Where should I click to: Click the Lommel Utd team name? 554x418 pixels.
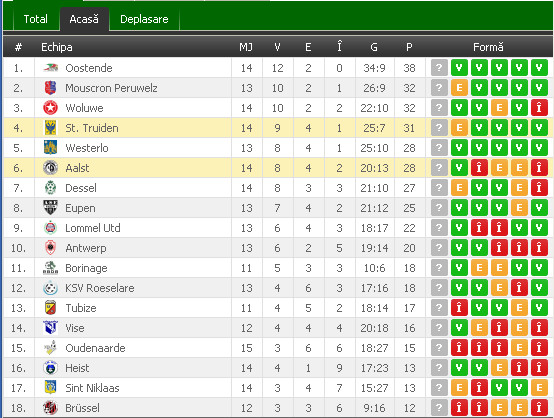point(93,228)
